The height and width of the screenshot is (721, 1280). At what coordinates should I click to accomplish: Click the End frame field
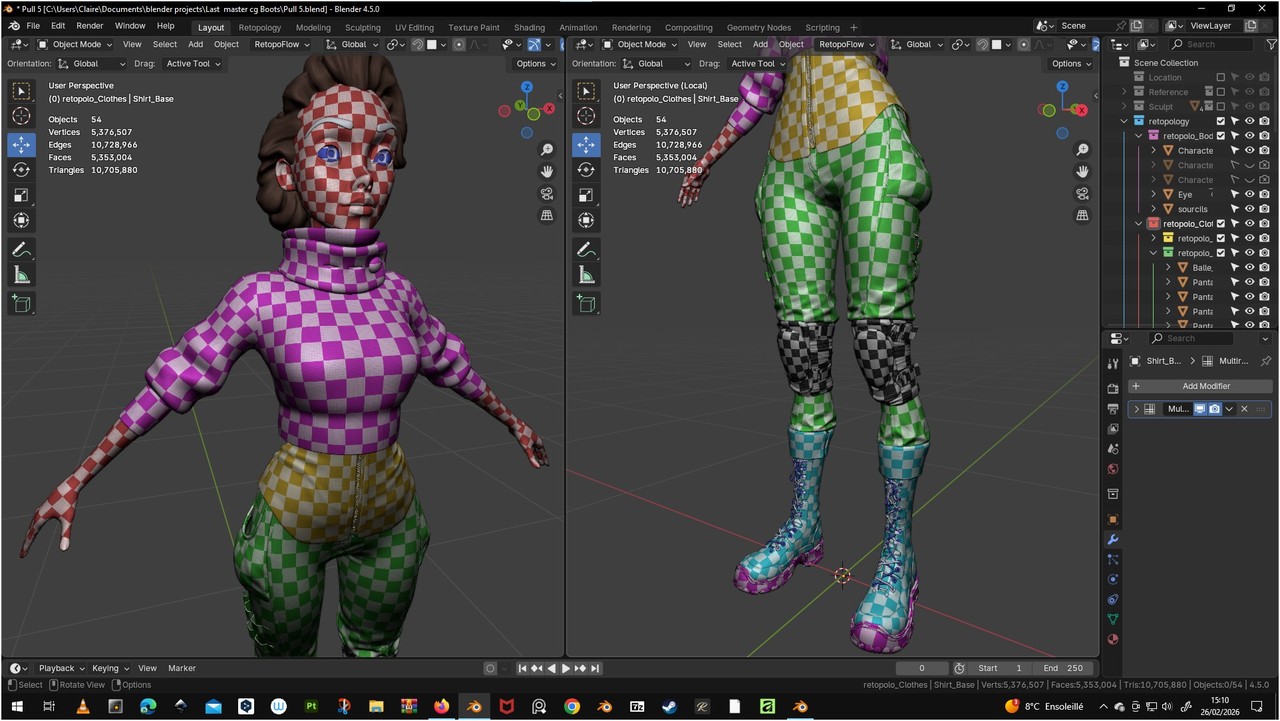pyautogui.click(x=1064, y=668)
